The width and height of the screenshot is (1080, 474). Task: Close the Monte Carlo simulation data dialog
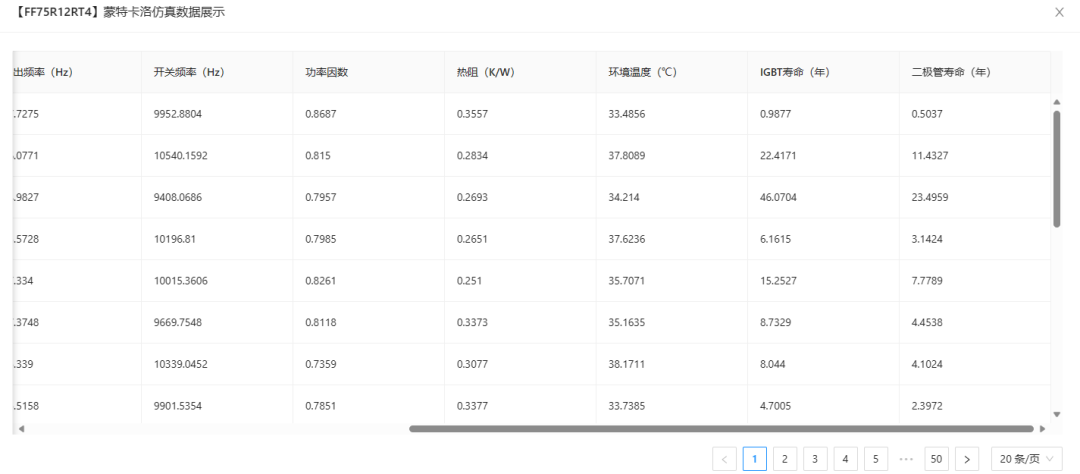coord(1059,12)
